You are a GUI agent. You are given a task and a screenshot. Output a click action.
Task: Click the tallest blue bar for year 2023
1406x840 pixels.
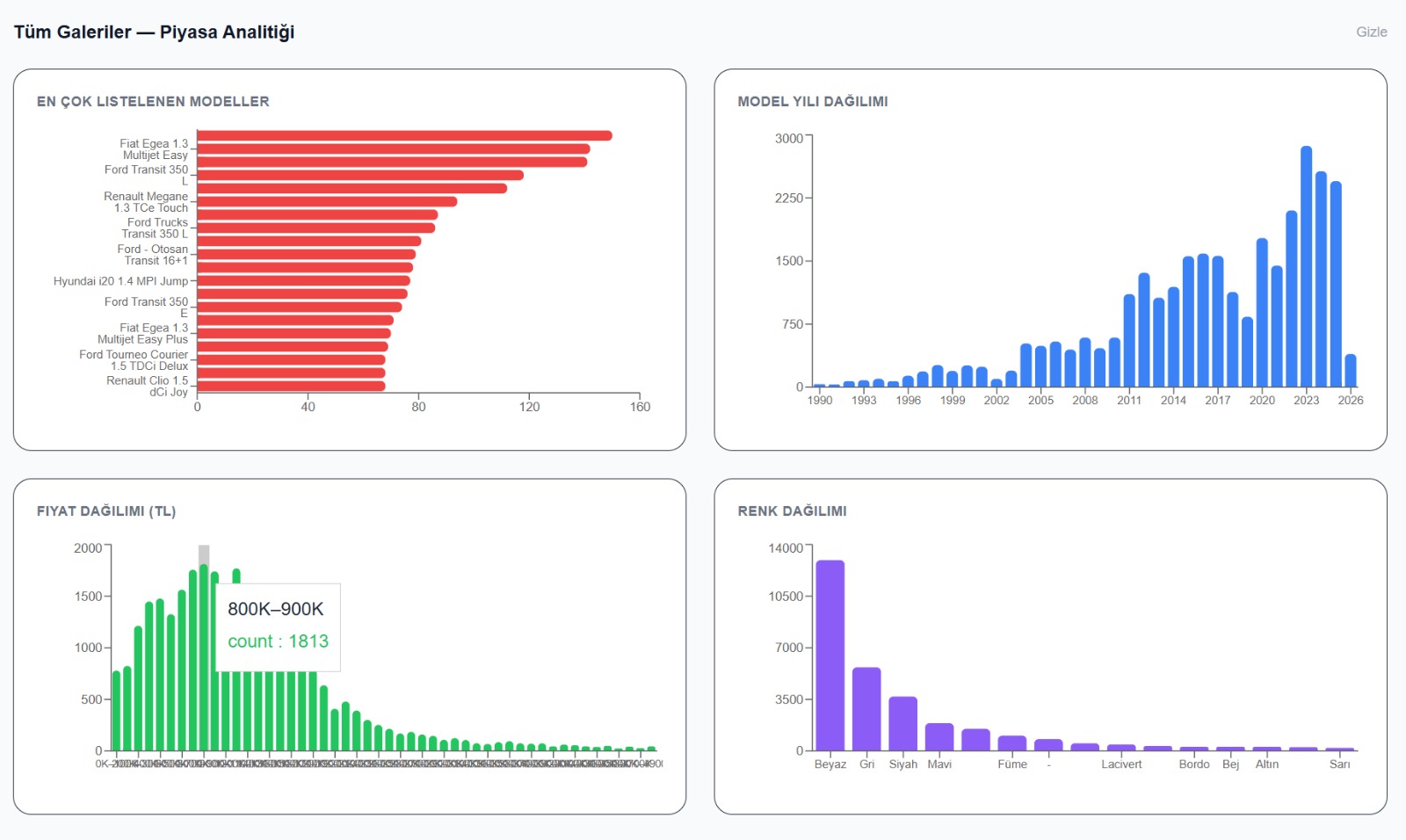tap(1306, 266)
